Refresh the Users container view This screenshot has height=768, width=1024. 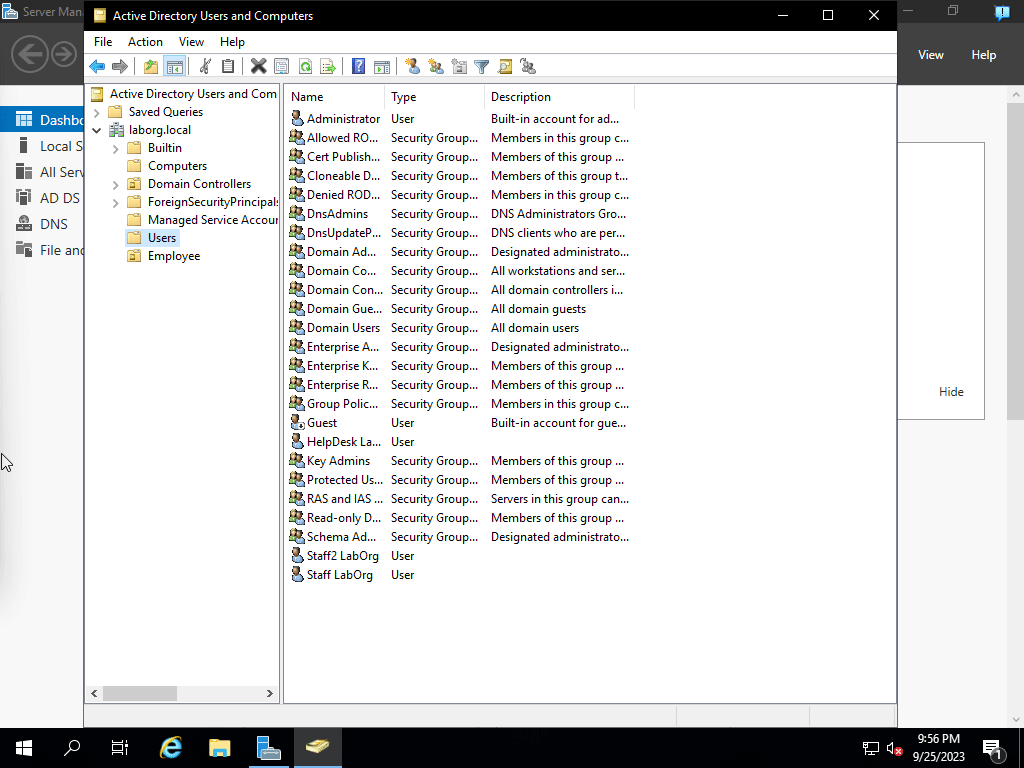[304, 66]
